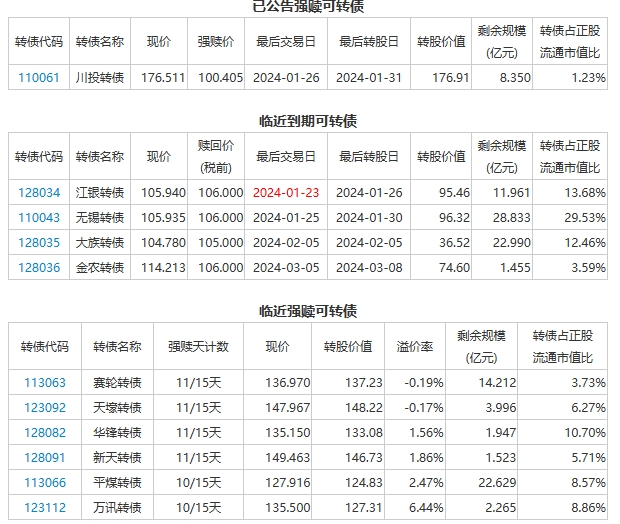Click red date 2024-01-23
The image size is (620, 524).
[x=286, y=193]
